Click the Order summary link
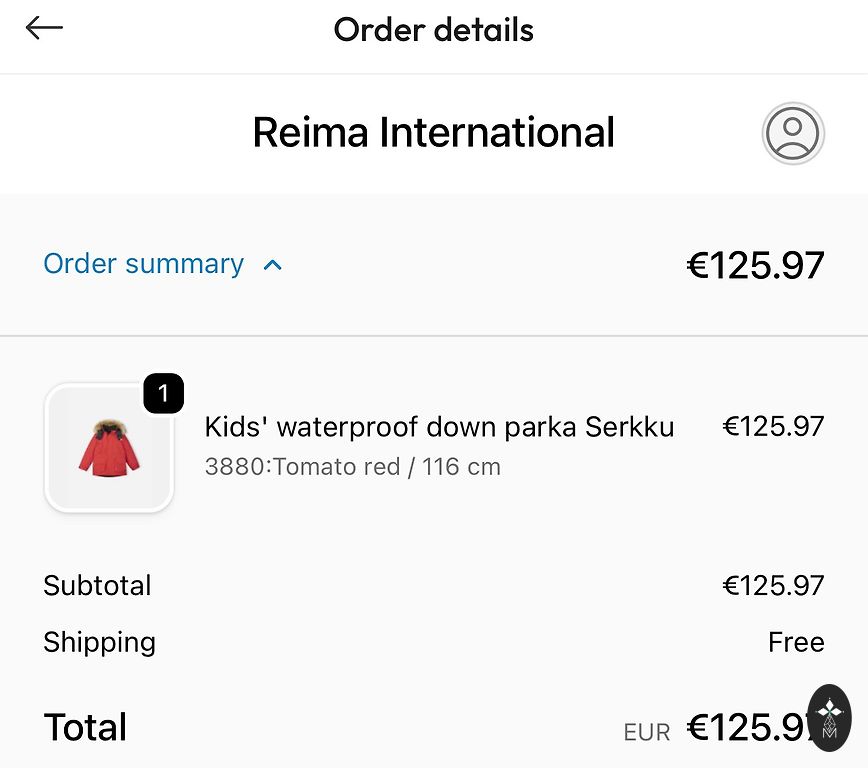Viewport: 868px width, 768px height. pyautogui.click(x=143, y=264)
